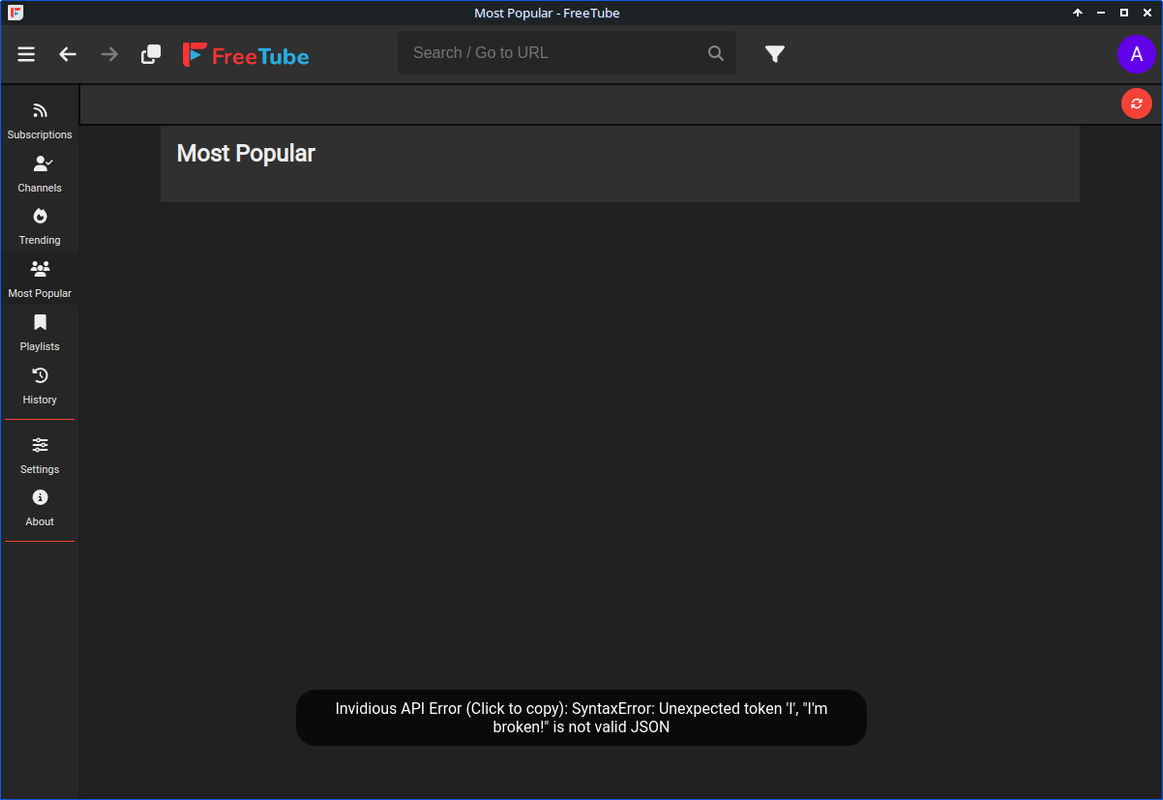Open Trending in the sidebar
The width and height of the screenshot is (1163, 800).
pos(39,227)
